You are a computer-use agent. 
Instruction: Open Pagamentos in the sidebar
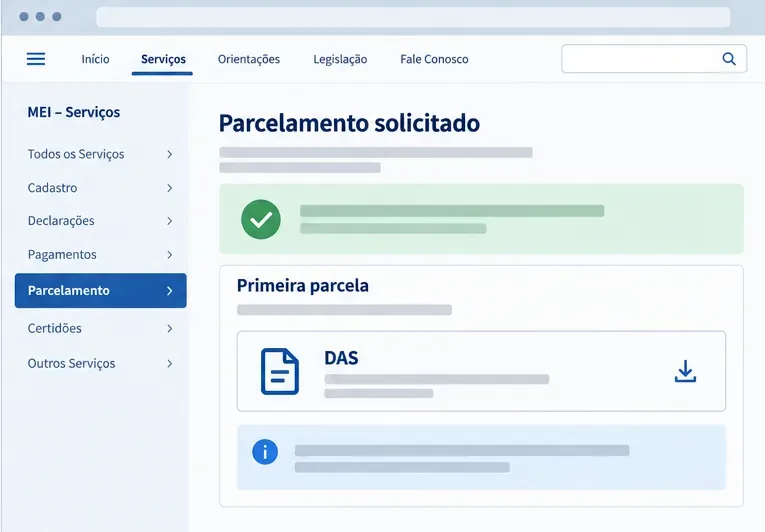coord(101,255)
